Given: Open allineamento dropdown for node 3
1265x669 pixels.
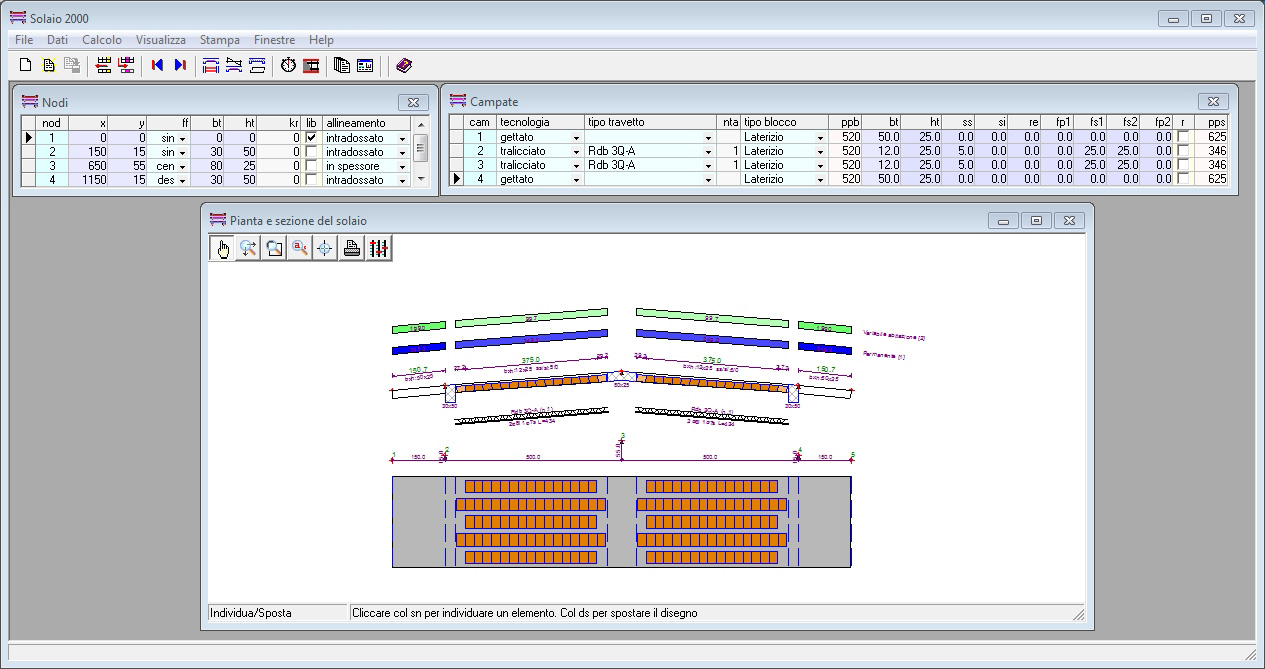Looking at the screenshot, I should click(402, 167).
